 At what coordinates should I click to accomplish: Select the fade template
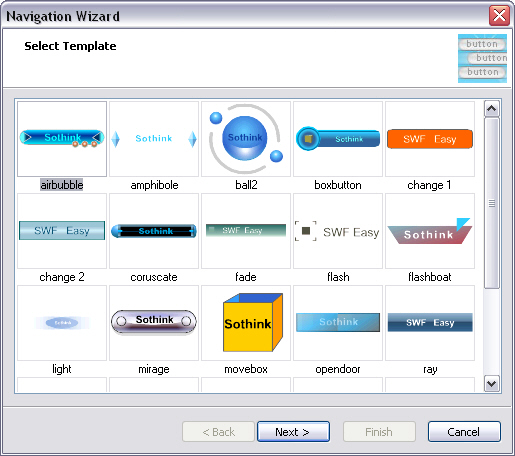[x=246, y=231]
